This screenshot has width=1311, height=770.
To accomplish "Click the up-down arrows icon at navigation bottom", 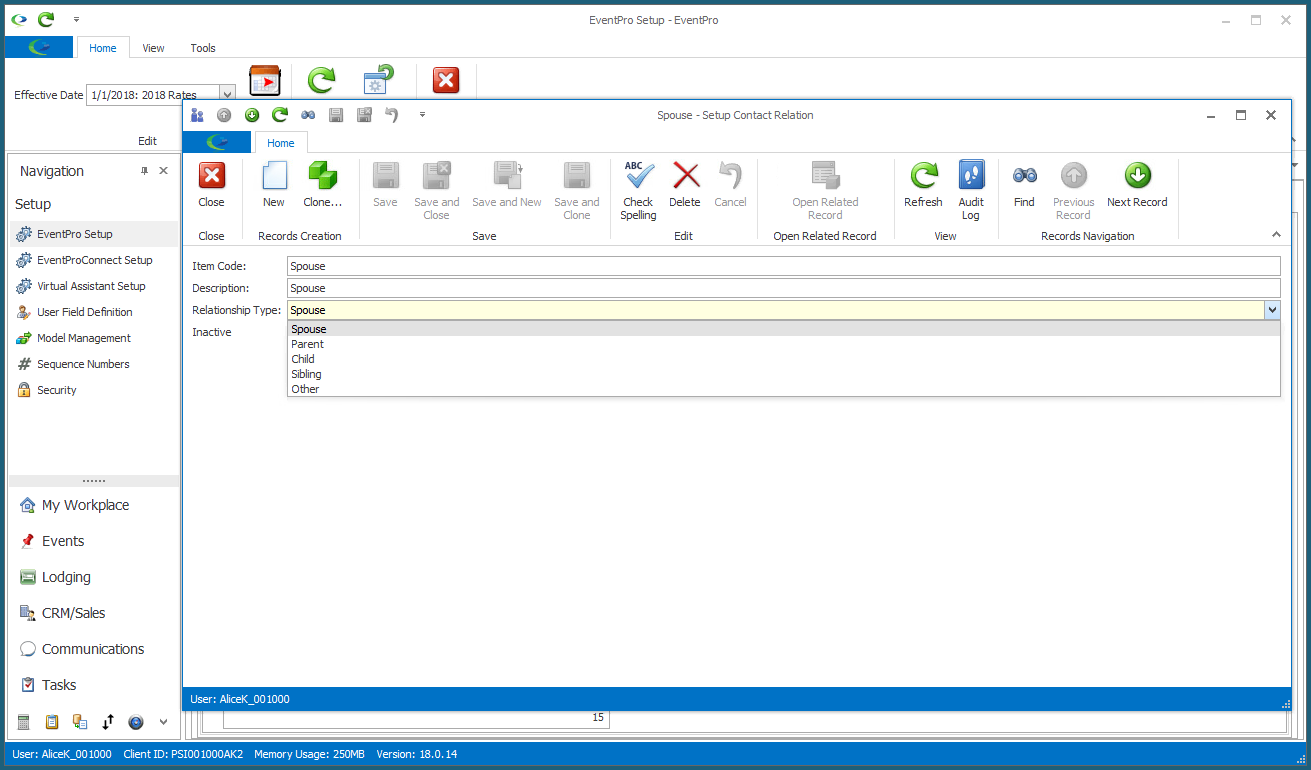I will click(108, 722).
